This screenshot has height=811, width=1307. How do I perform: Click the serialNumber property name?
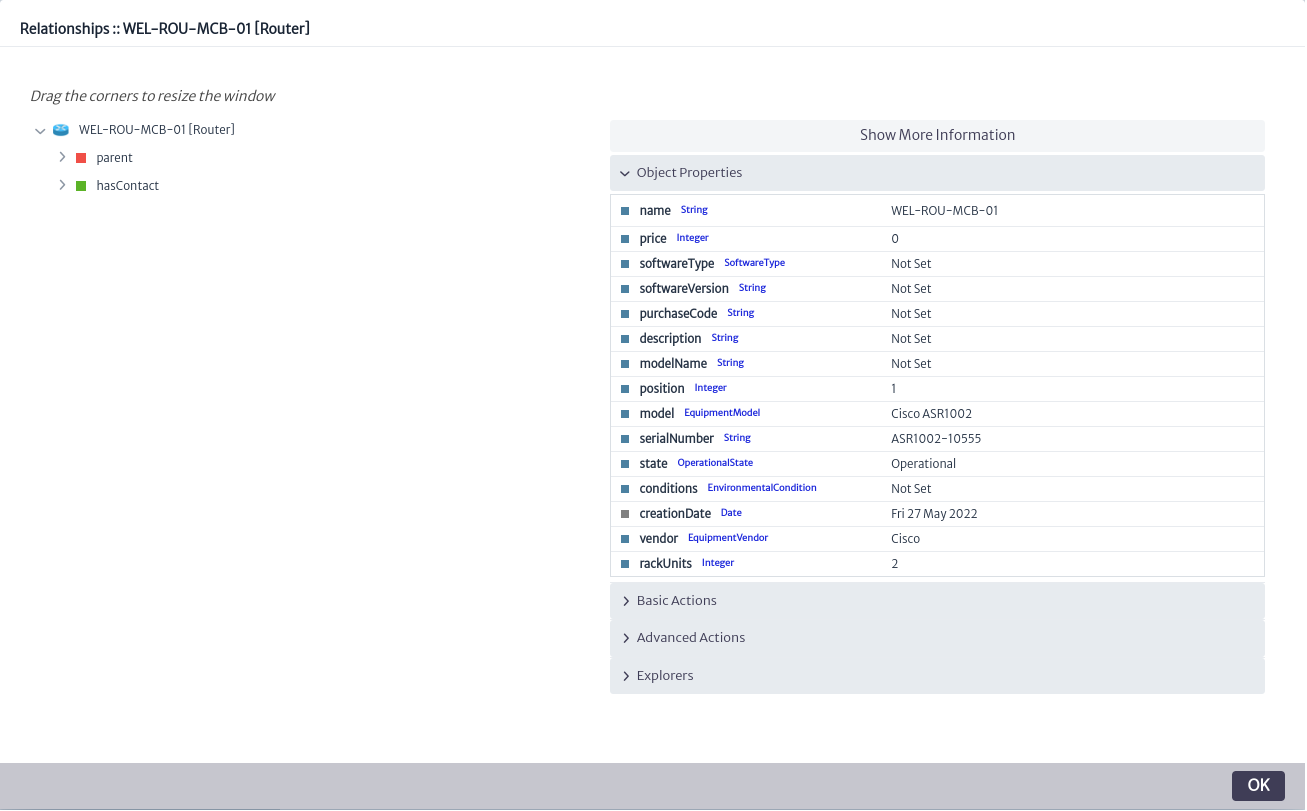pyautogui.click(x=677, y=439)
